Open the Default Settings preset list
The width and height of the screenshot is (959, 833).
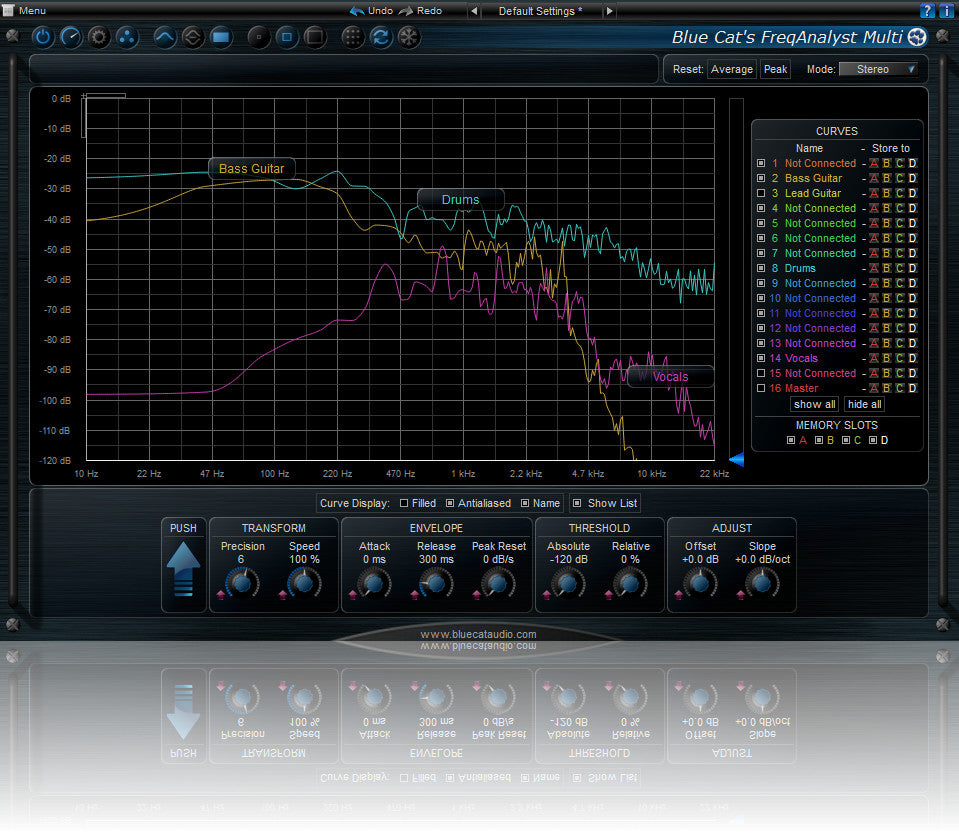[x=541, y=11]
